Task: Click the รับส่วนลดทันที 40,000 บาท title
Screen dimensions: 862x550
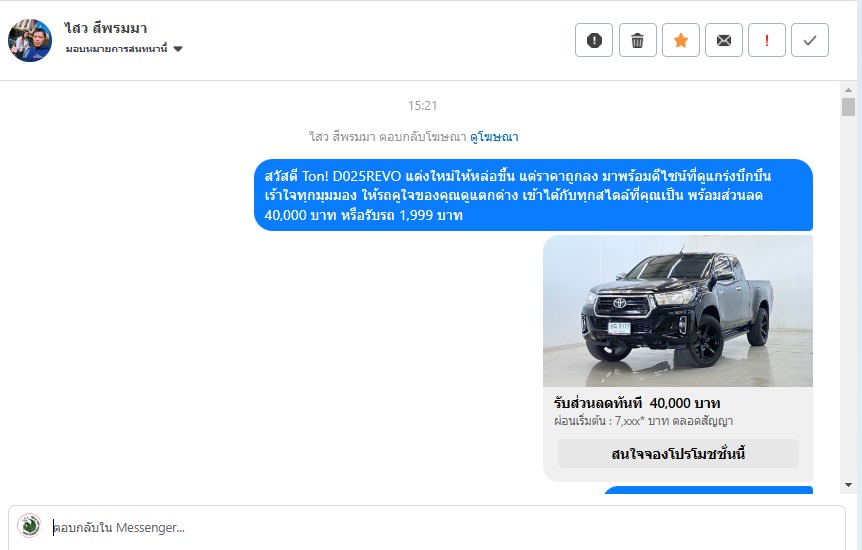Action: click(637, 403)
